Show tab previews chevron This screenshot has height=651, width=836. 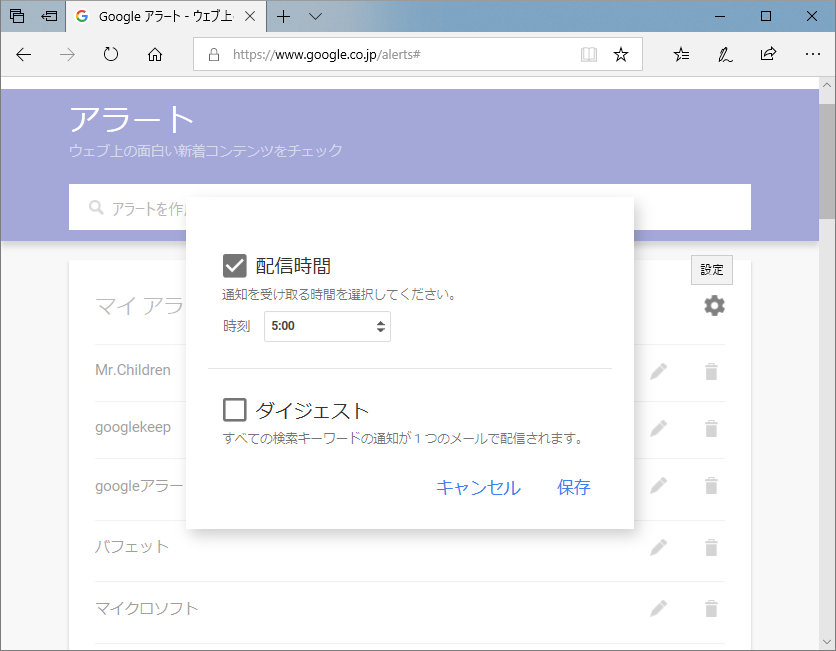pyautogui.click(x=315, y=17)
